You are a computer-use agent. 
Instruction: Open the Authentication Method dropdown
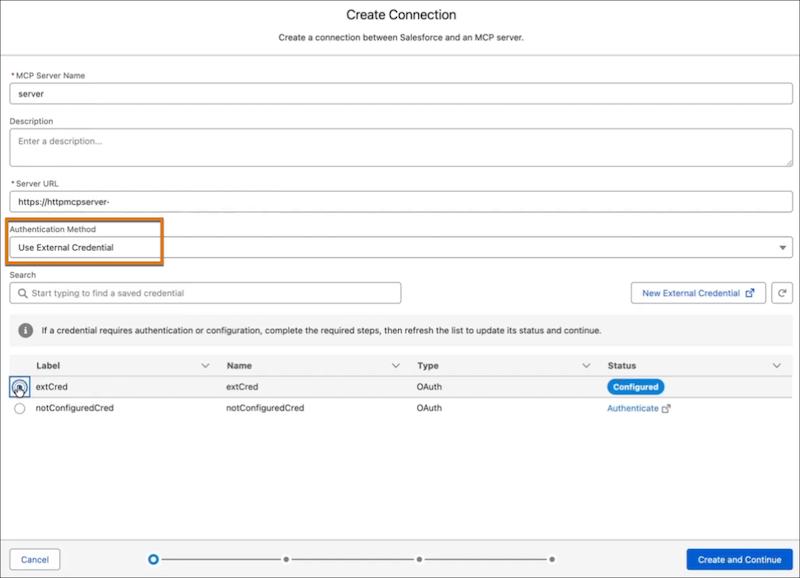401,247
